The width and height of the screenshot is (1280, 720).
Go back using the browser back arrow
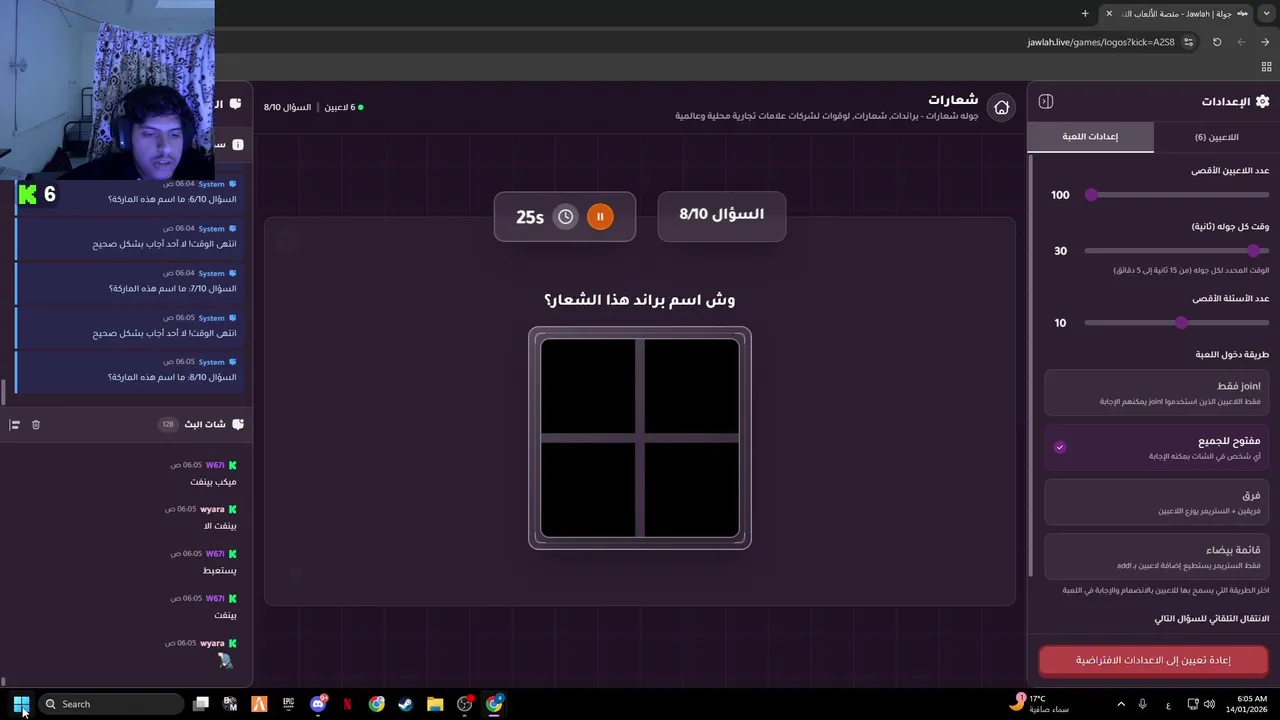[x=1265, y=42]
